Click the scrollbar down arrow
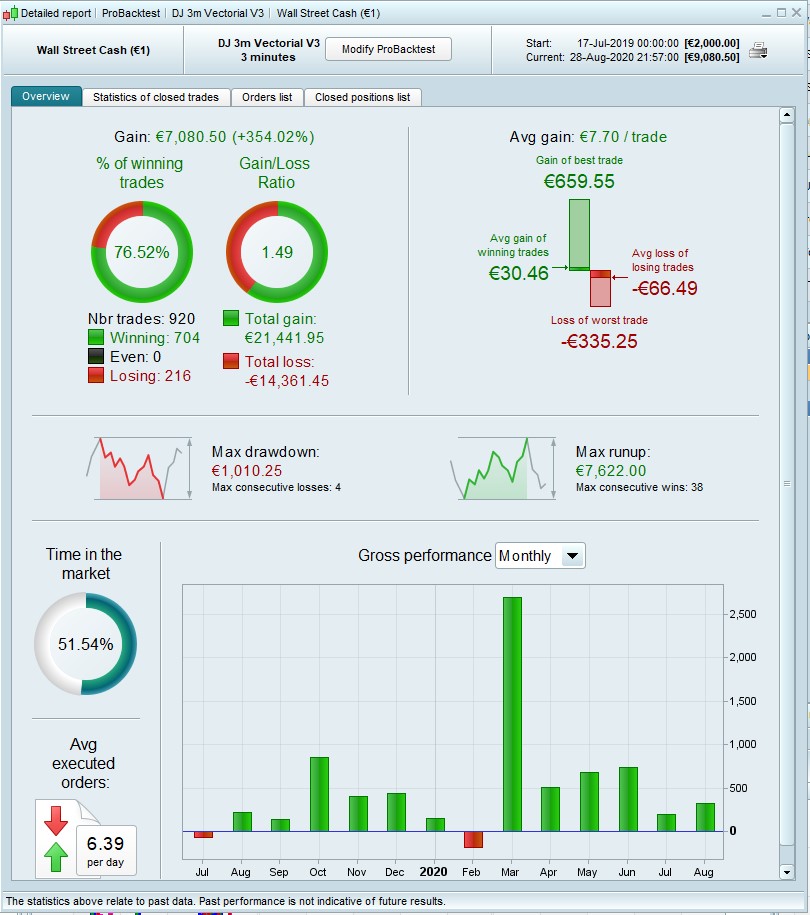Screen dimensions: 810x915 click(x=787, y=872)
